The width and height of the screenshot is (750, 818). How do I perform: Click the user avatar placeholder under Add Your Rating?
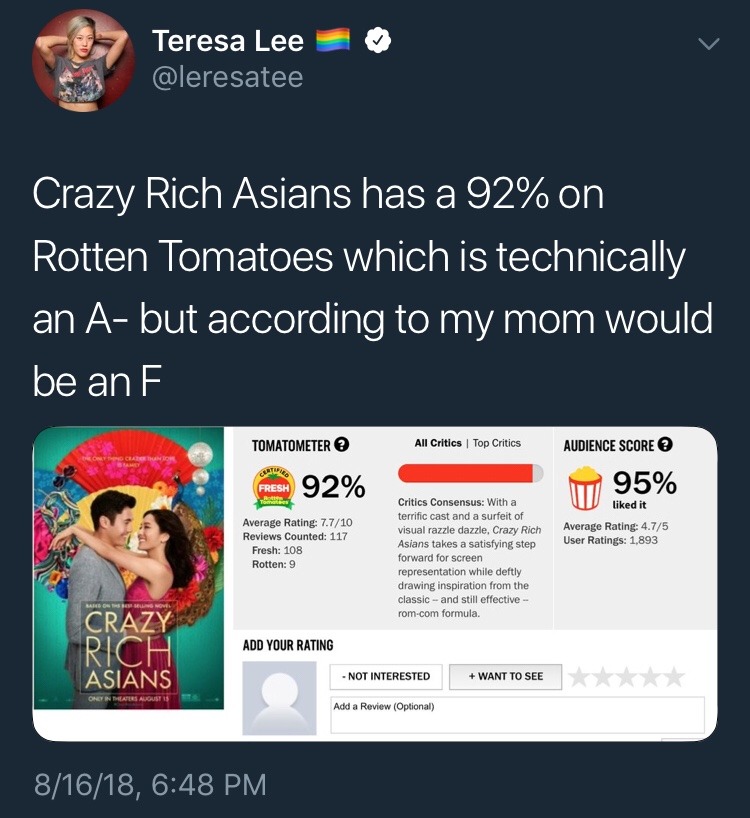click(279, 698)
